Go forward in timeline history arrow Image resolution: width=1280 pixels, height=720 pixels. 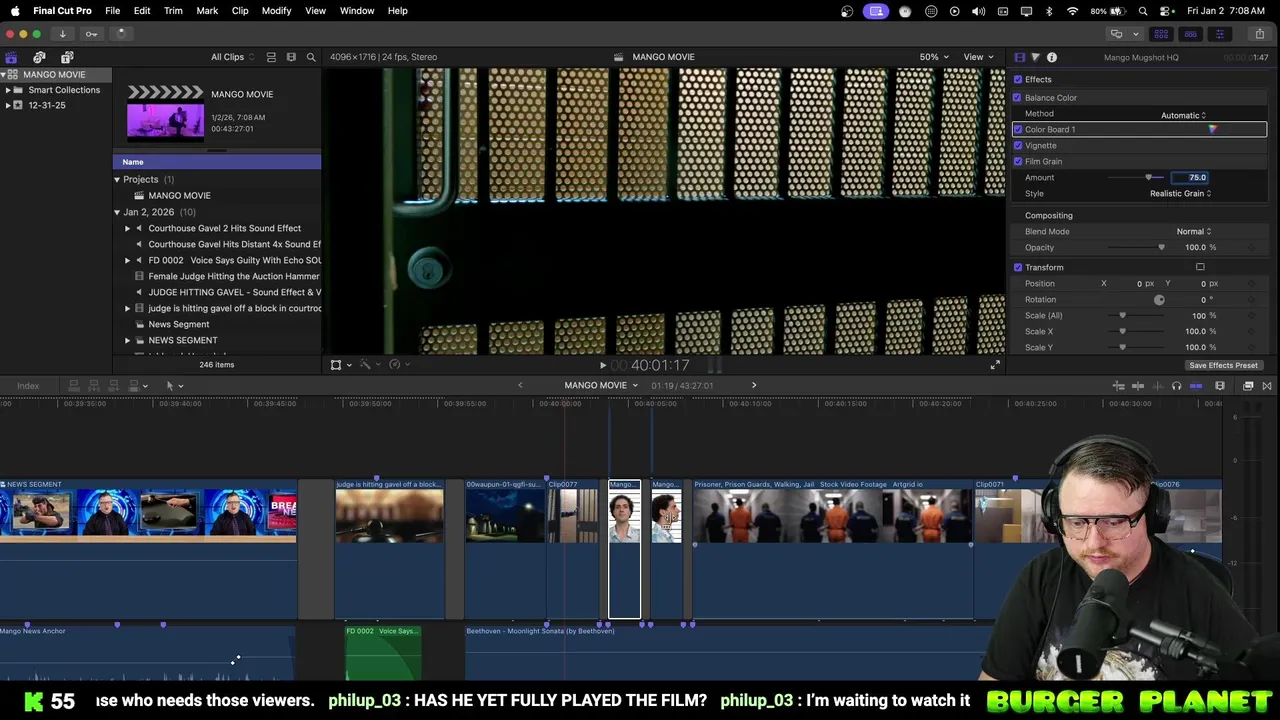(754, 385)
